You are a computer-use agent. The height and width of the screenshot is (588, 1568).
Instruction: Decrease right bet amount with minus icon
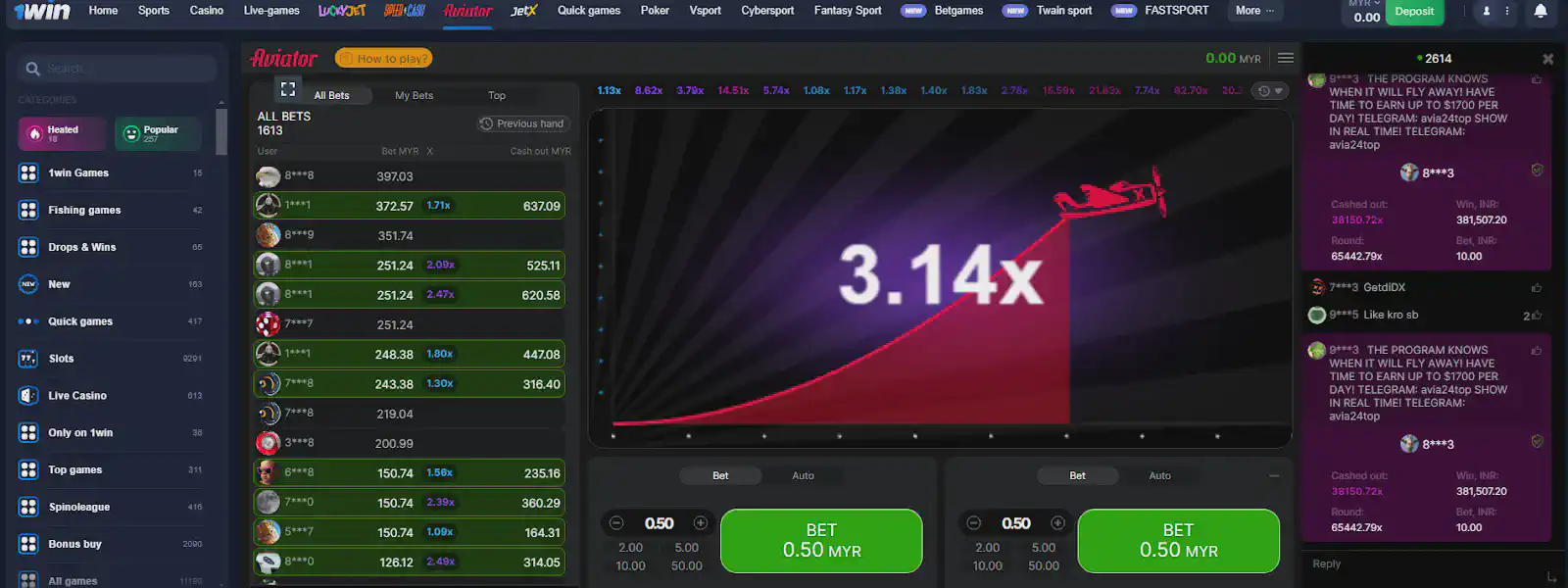pos(973,523)
